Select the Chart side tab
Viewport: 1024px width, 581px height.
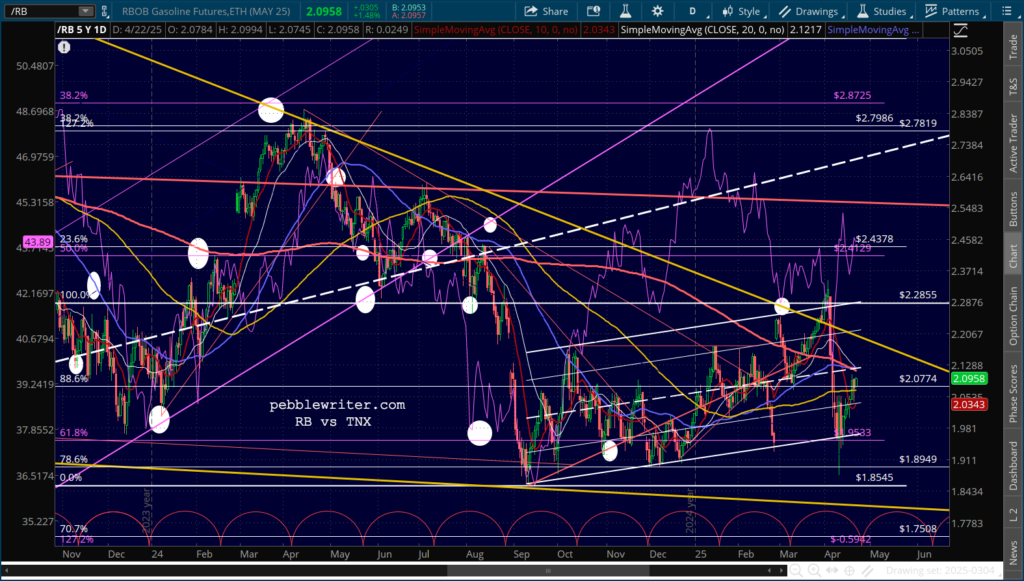[1013, 255]
